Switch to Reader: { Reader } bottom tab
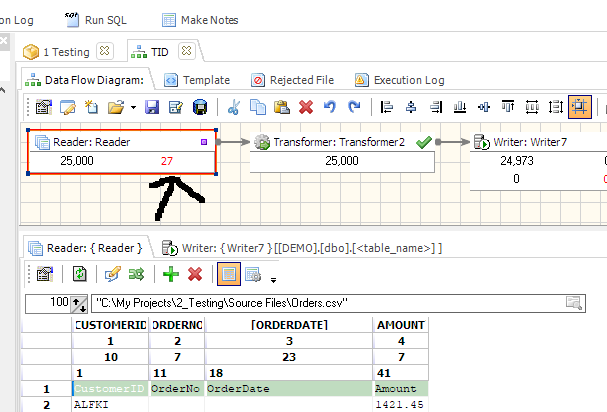This screenshot has width=607, height=412. coord(86,248)
